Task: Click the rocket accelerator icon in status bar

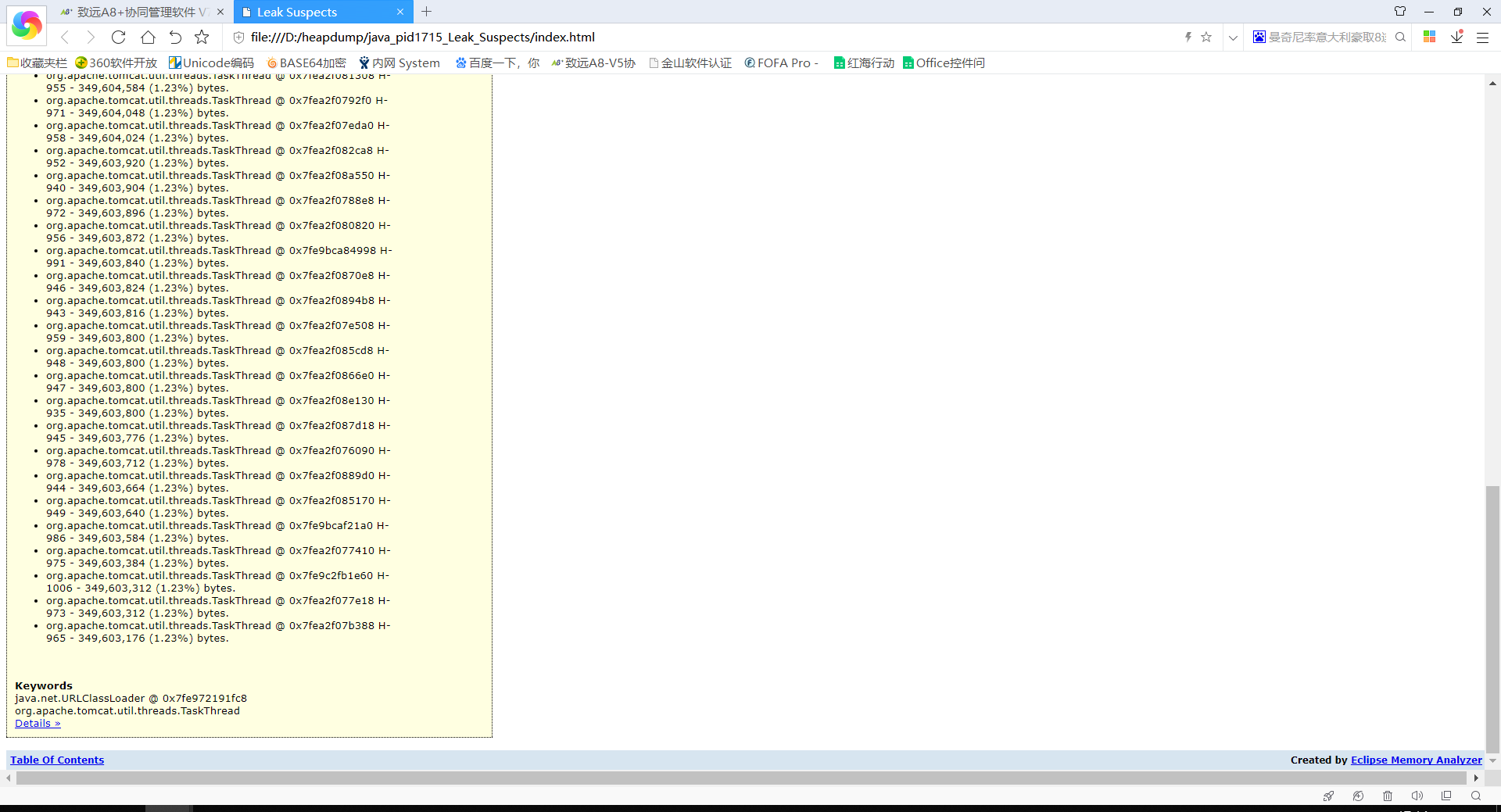Action: 1328,796
